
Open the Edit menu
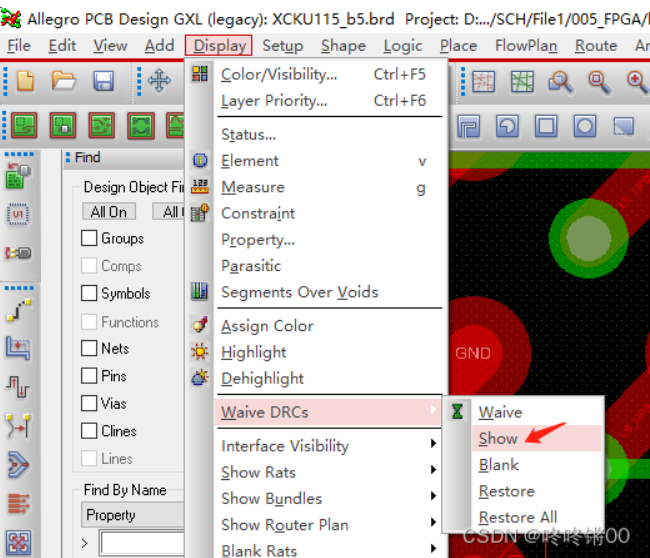62,46
